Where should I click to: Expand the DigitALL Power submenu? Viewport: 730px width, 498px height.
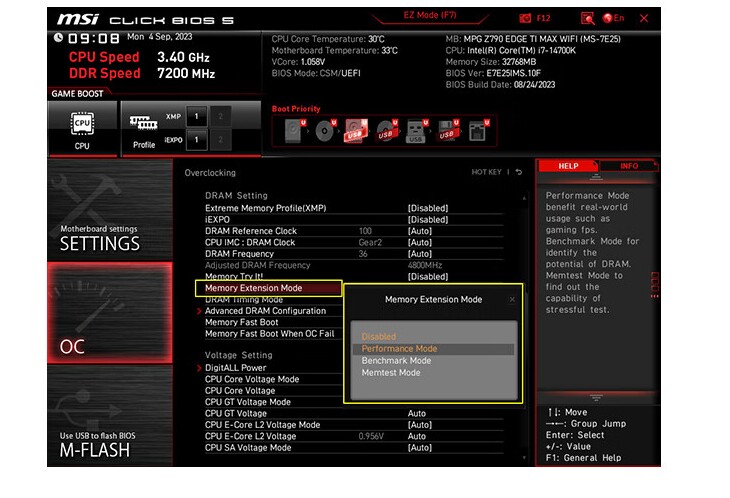tap(235, 368)
